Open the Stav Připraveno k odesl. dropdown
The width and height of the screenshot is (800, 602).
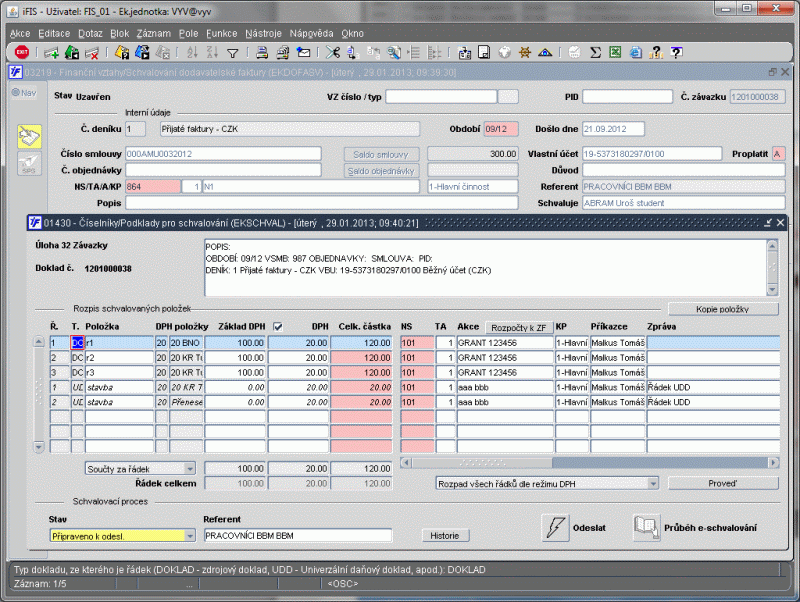coord(122,536)
